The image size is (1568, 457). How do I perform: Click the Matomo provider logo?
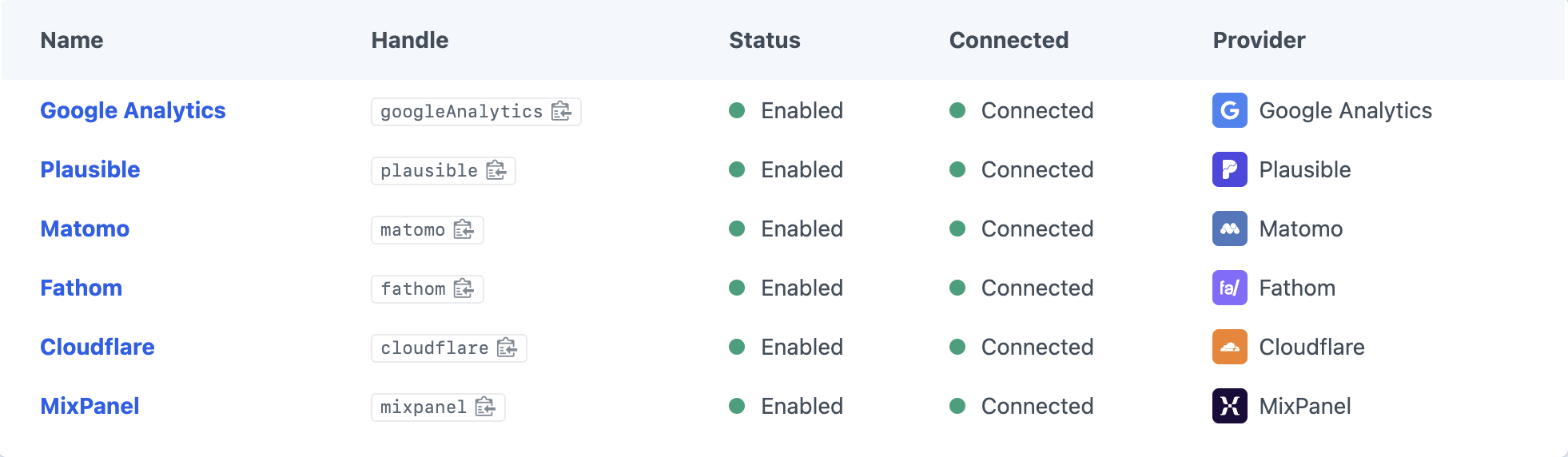1229,228
